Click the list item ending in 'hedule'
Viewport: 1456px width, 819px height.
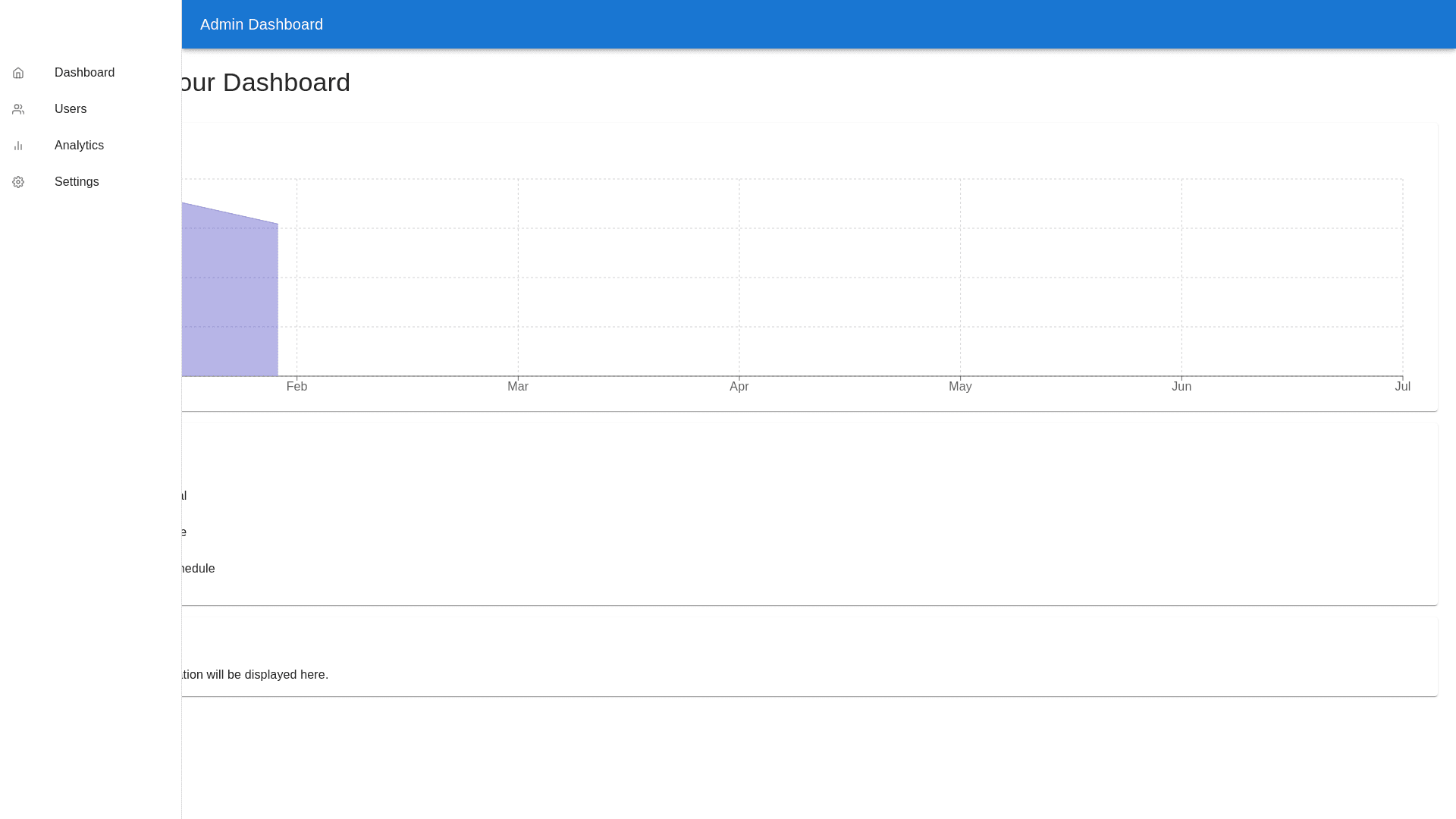199,569
